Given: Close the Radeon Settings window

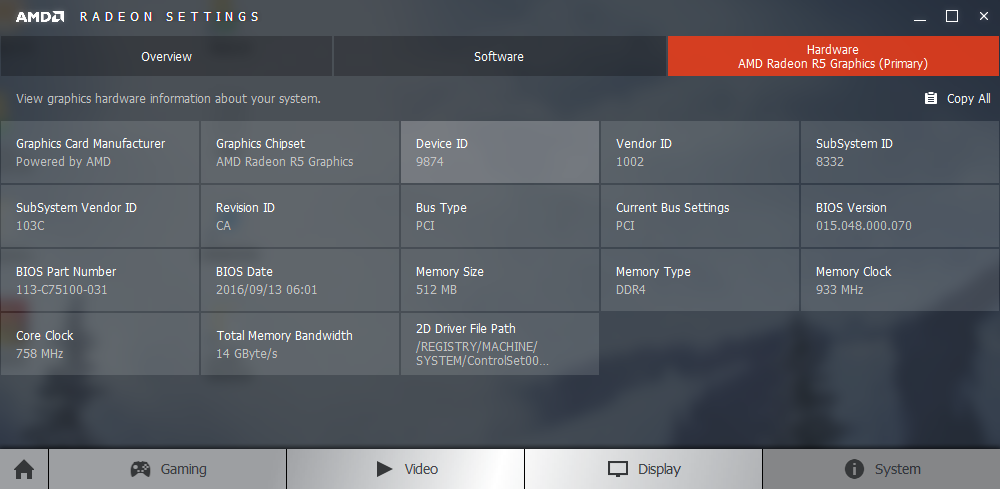Looking at the screenshot, I should click(x=983, y=17).
